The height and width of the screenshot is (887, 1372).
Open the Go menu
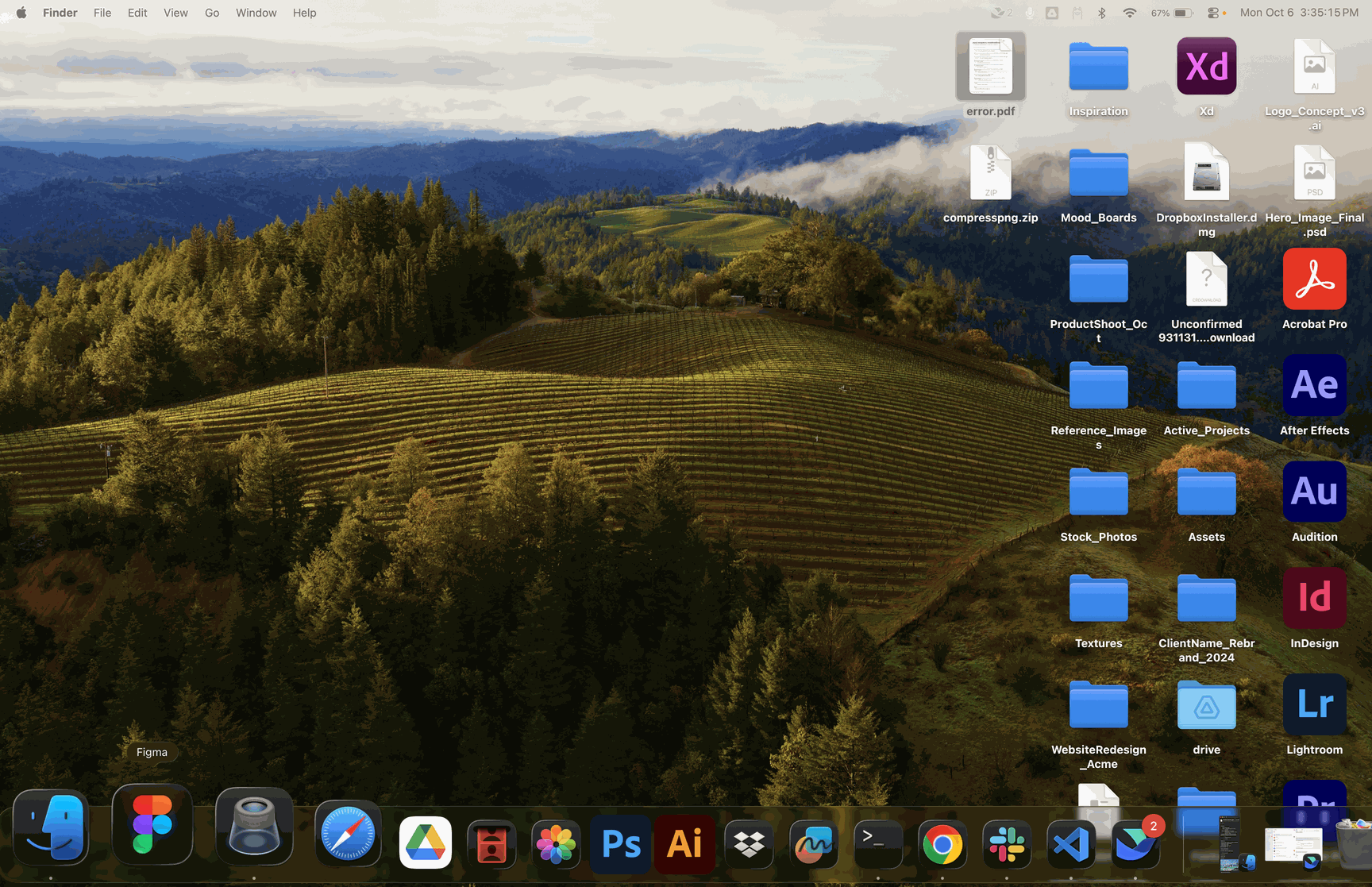pos(212,13)
